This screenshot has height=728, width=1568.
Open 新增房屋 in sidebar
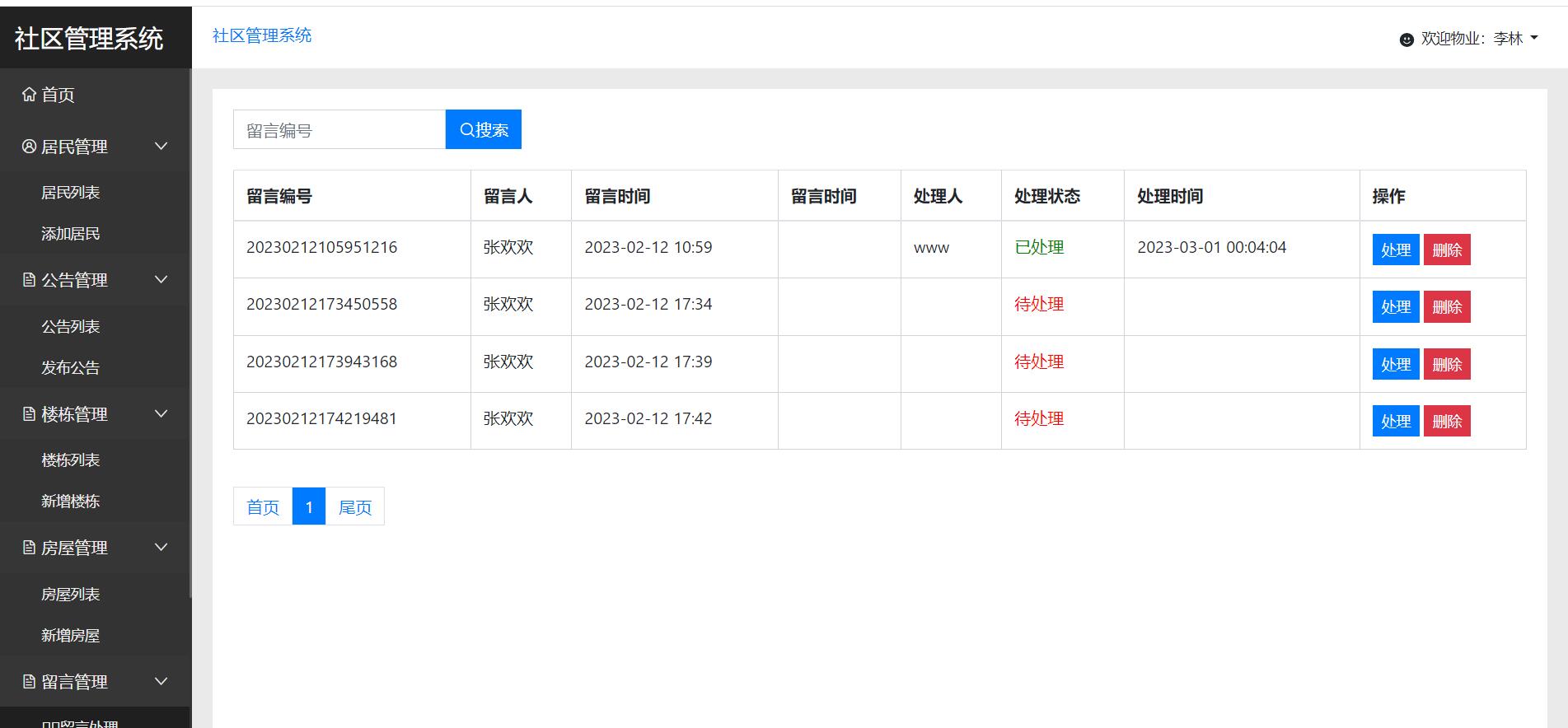click(x=71, y=636)
